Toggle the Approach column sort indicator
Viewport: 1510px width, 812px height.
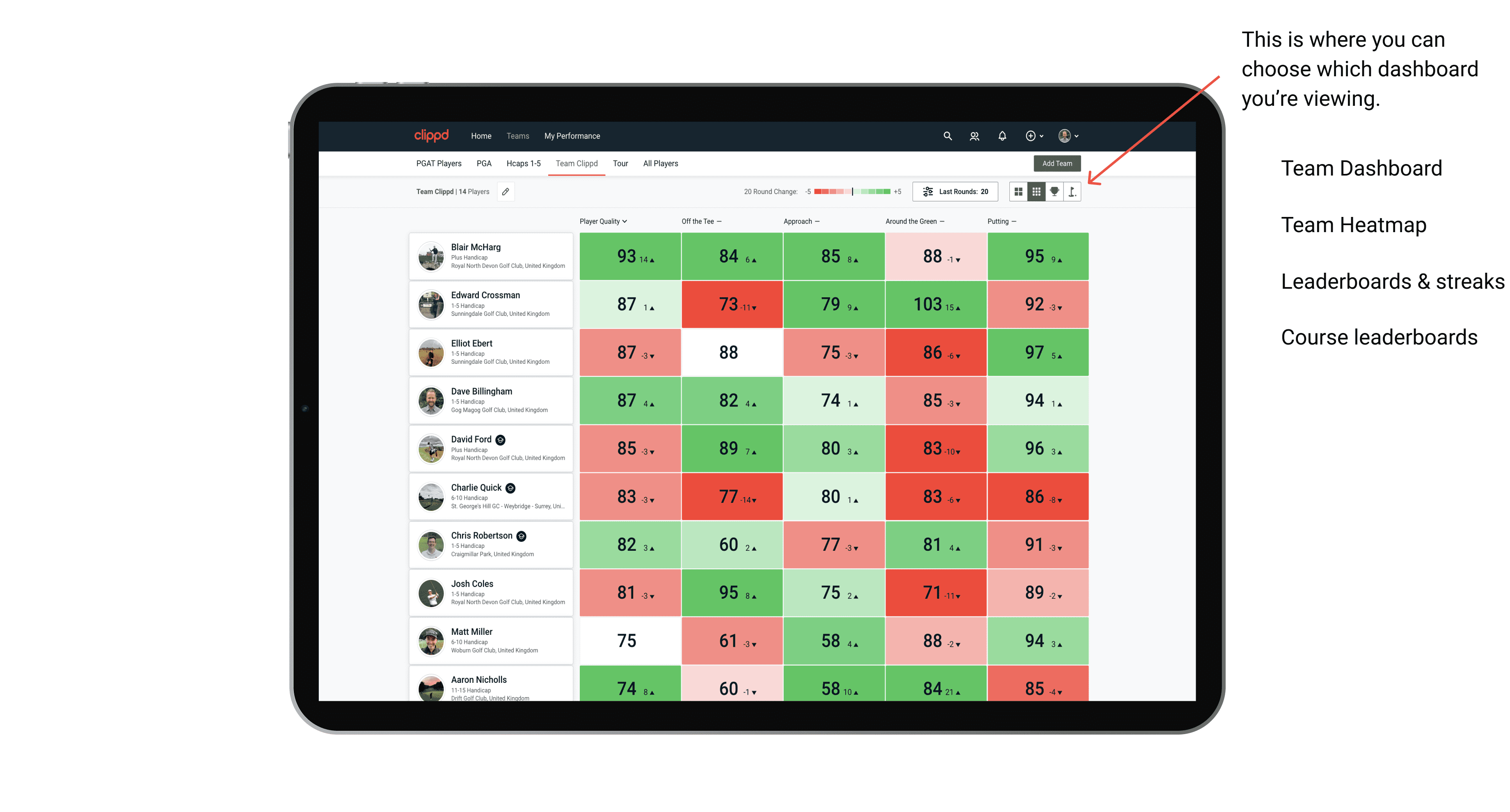coord(820,222)
